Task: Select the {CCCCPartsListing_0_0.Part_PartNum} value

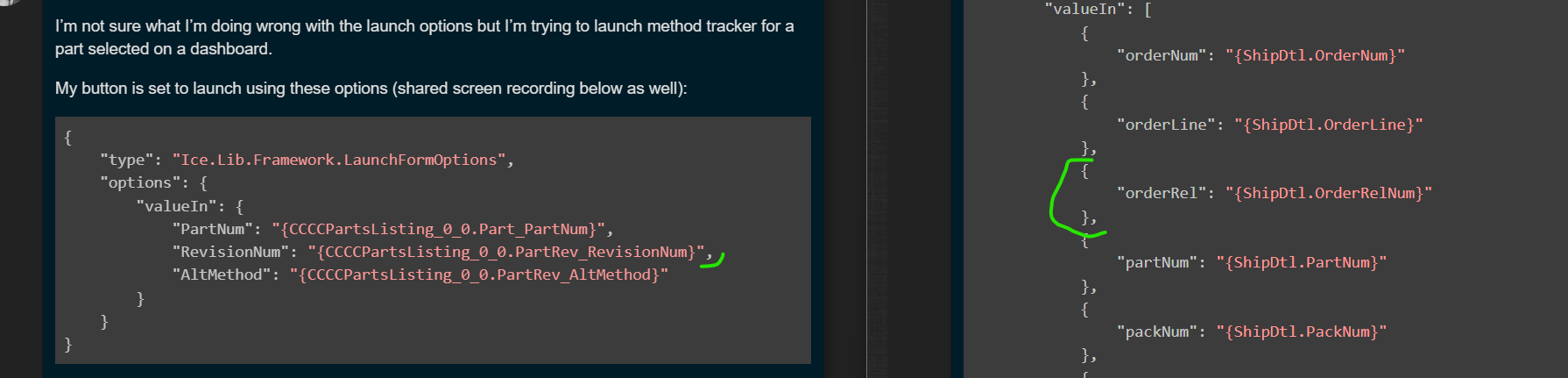Action: pyautogui.click(x=438, y=229)
